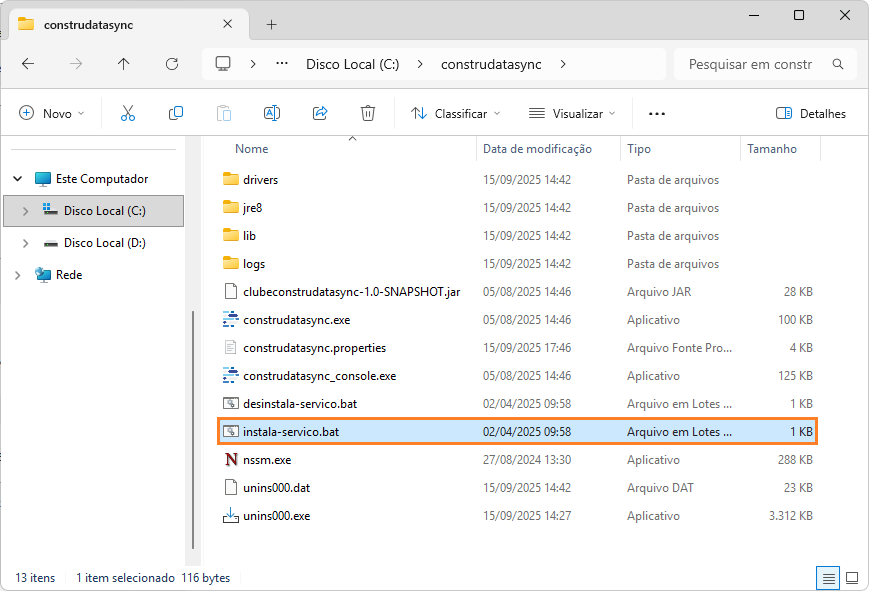Expand the Rede tree node
The image size is (869, 591).
18,275
